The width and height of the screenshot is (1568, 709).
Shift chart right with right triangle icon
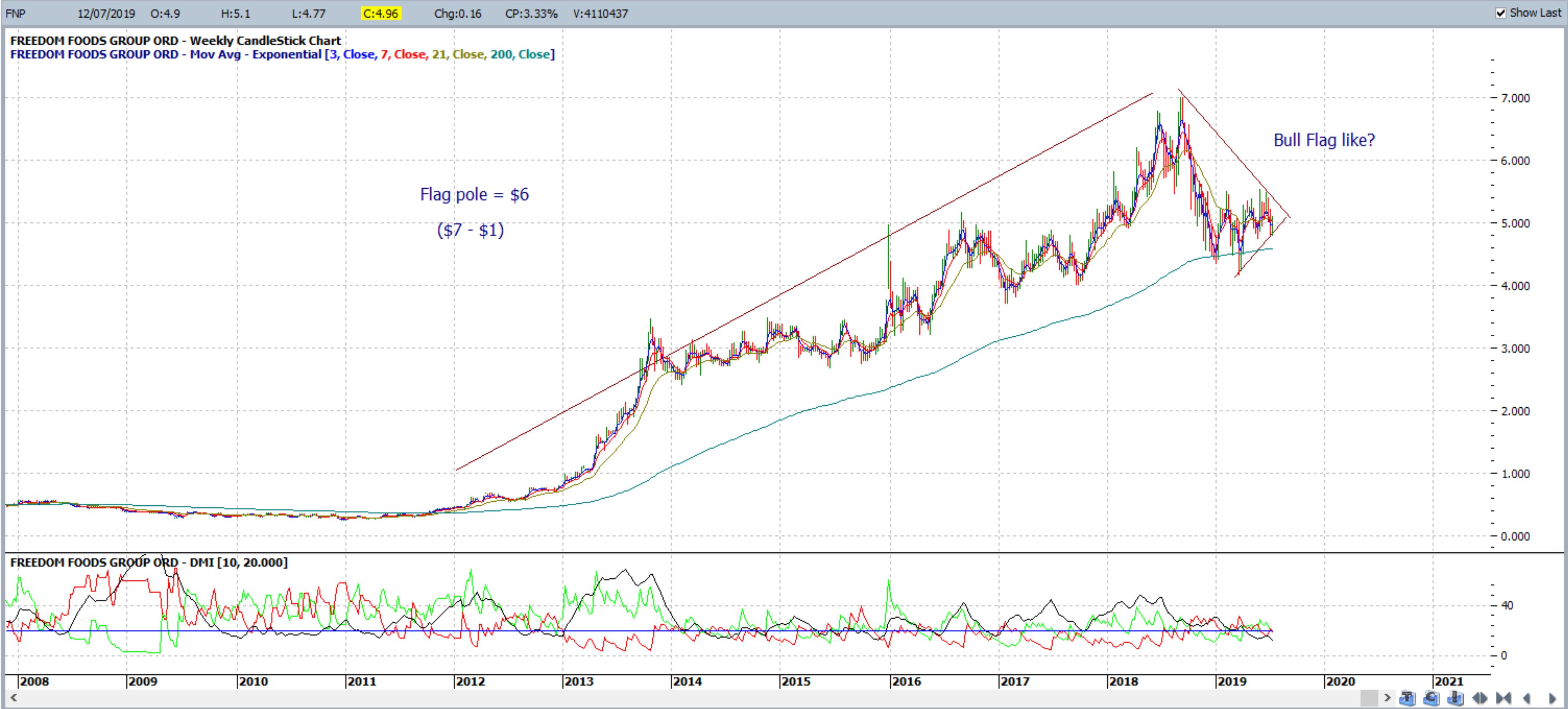[1552, 698]
